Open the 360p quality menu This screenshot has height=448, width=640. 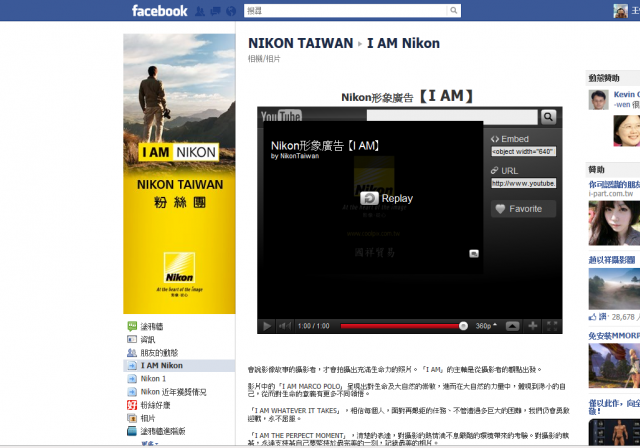[486, 326]
